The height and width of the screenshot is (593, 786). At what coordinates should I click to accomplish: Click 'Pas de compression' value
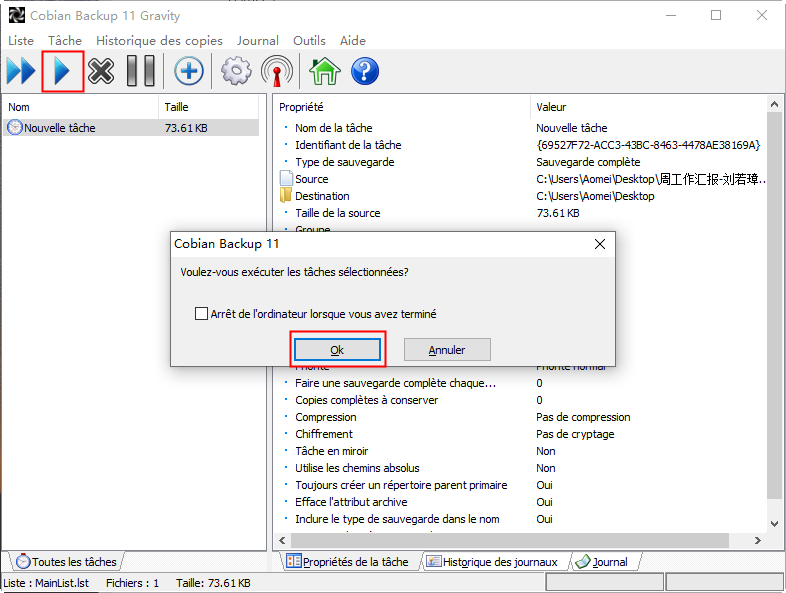pos(583,417)
